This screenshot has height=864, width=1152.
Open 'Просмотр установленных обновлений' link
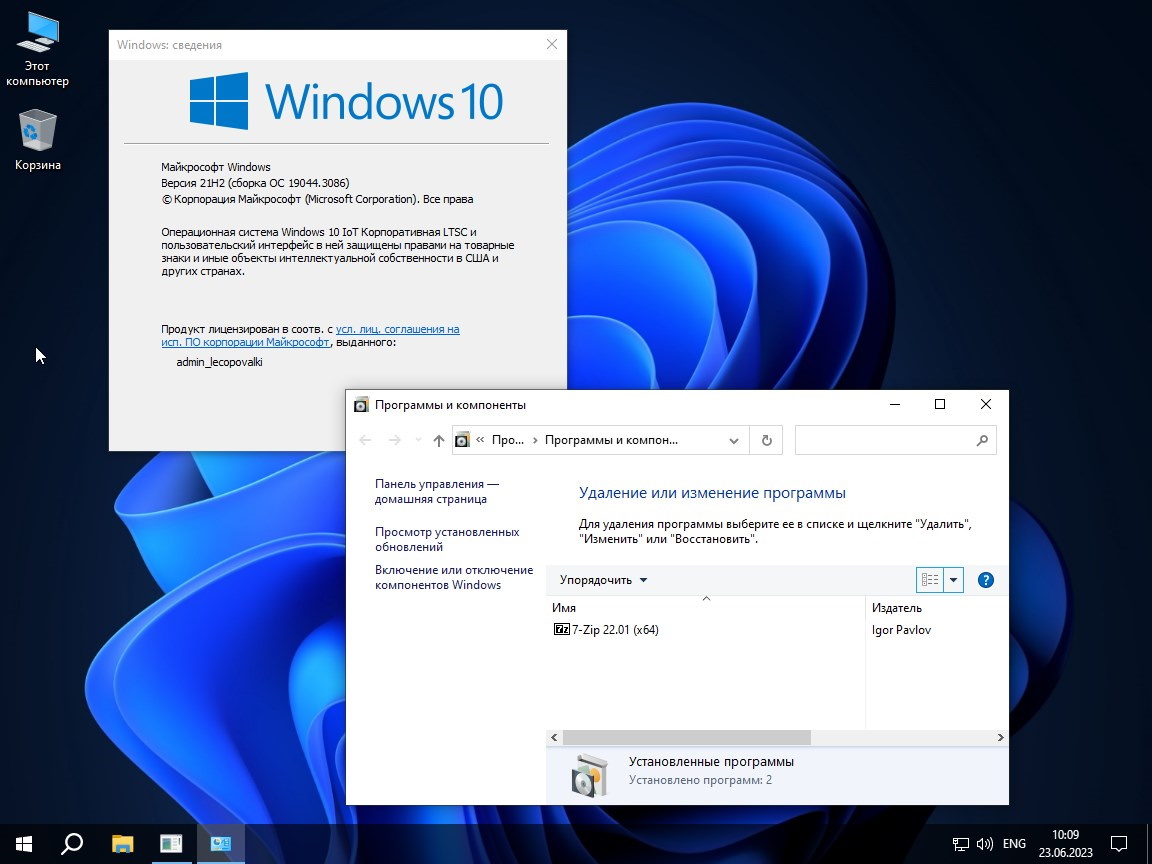pos(447,539)
